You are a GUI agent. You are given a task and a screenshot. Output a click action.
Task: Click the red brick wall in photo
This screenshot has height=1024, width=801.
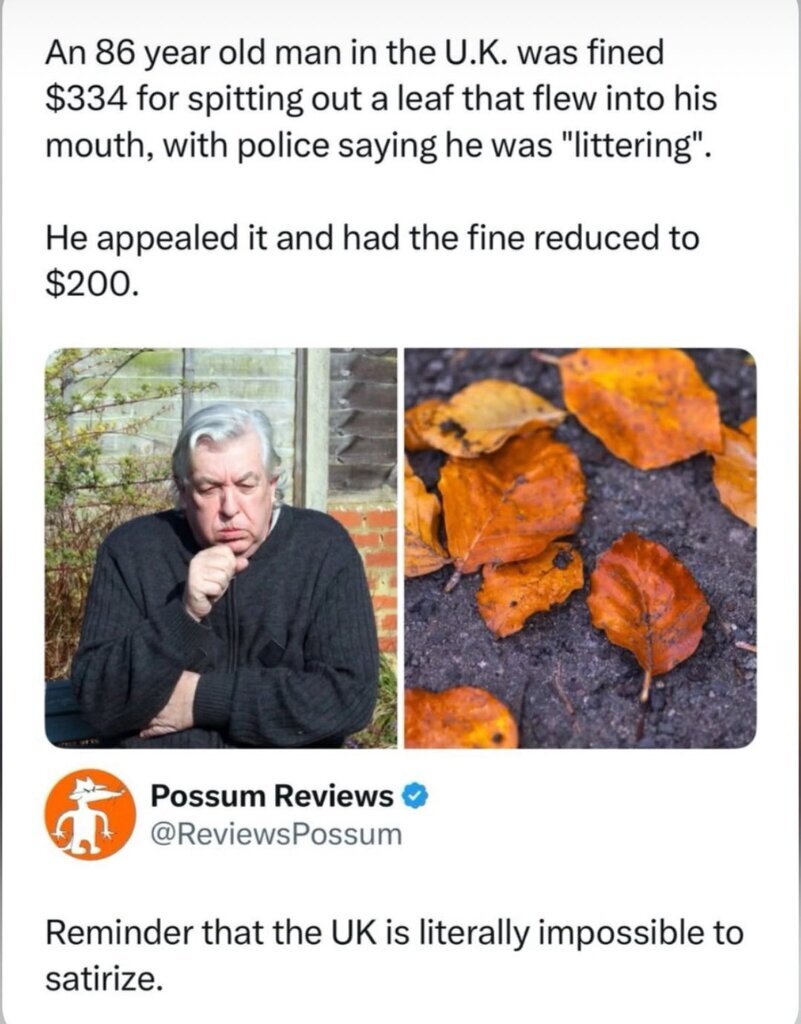click(371, 566)
